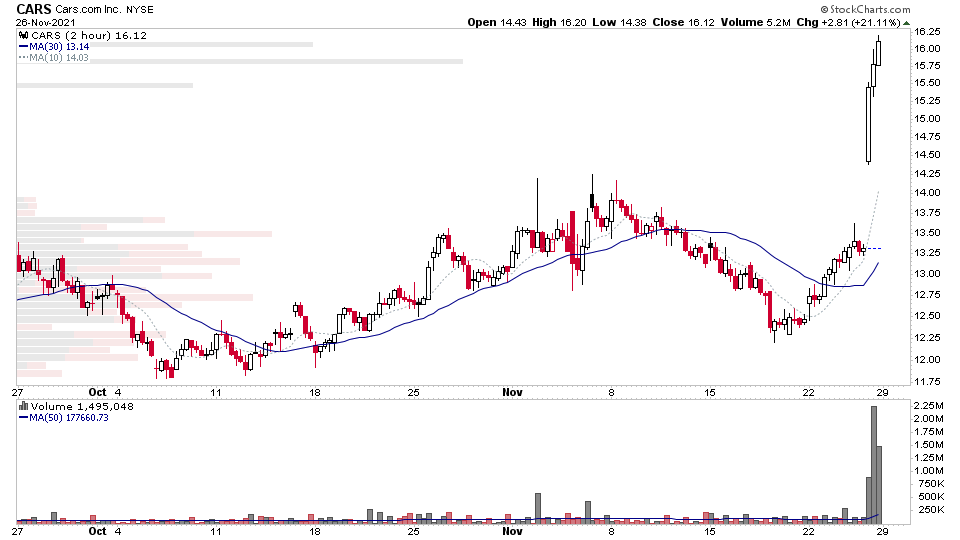The width and height of the screenshot is (960, 540).
Task: Click the 12.50 price axis label
Action: point(928,316)
